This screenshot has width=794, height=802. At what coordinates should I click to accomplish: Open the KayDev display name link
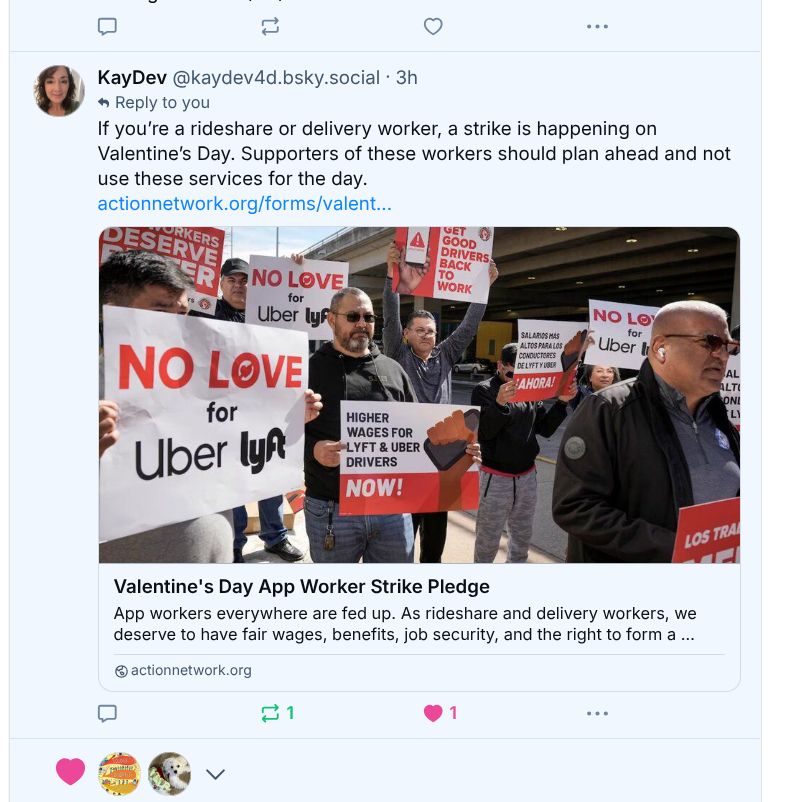click(x=132, y=78)
